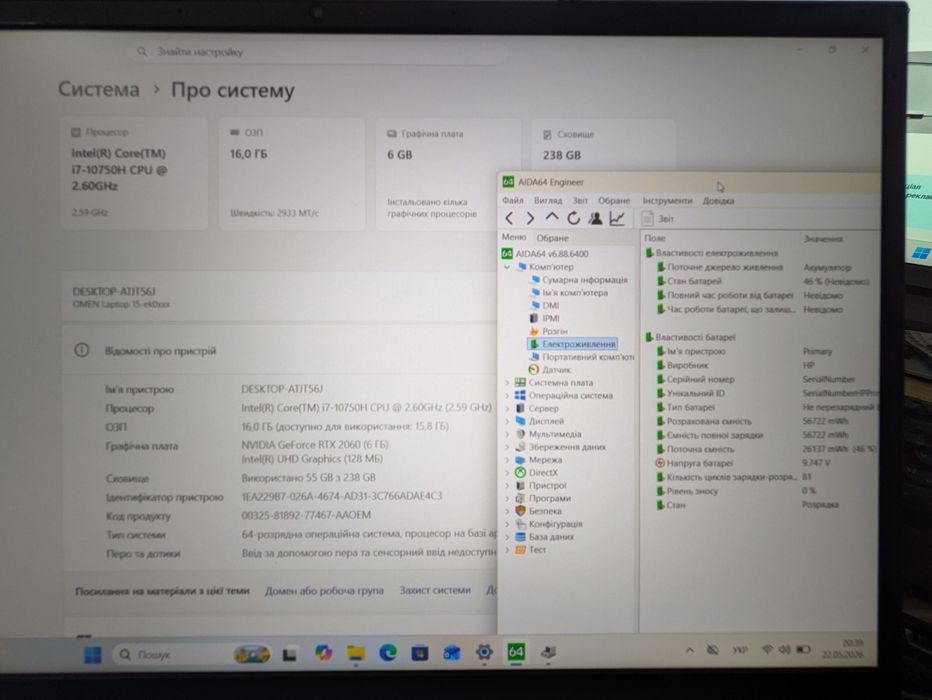Screen dimensions: 932x700
Task: Open the Обране menu in menu bar
Action: 613,201
